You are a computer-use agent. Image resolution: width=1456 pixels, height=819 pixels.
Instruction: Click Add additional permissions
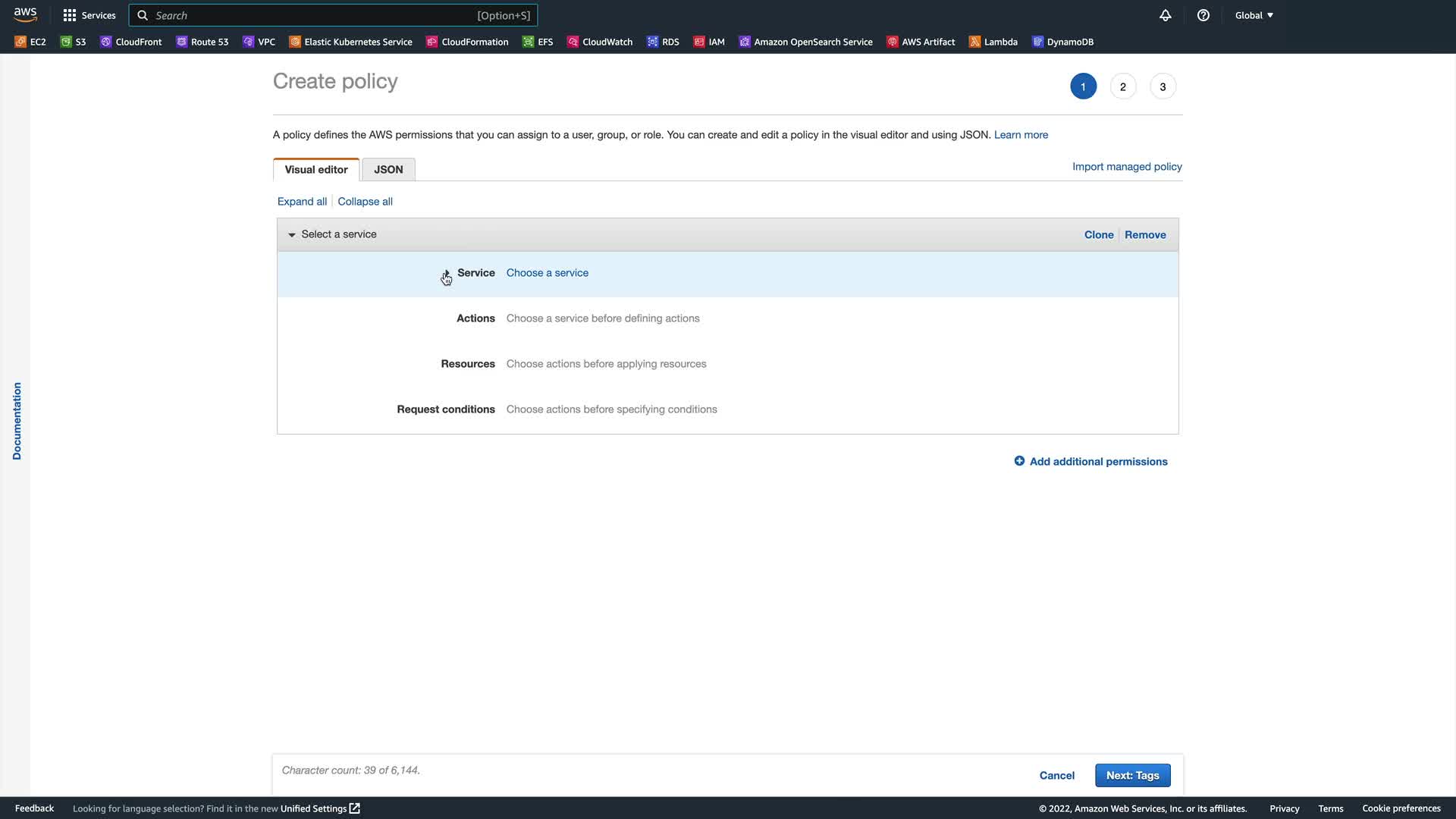point(1090,461)
